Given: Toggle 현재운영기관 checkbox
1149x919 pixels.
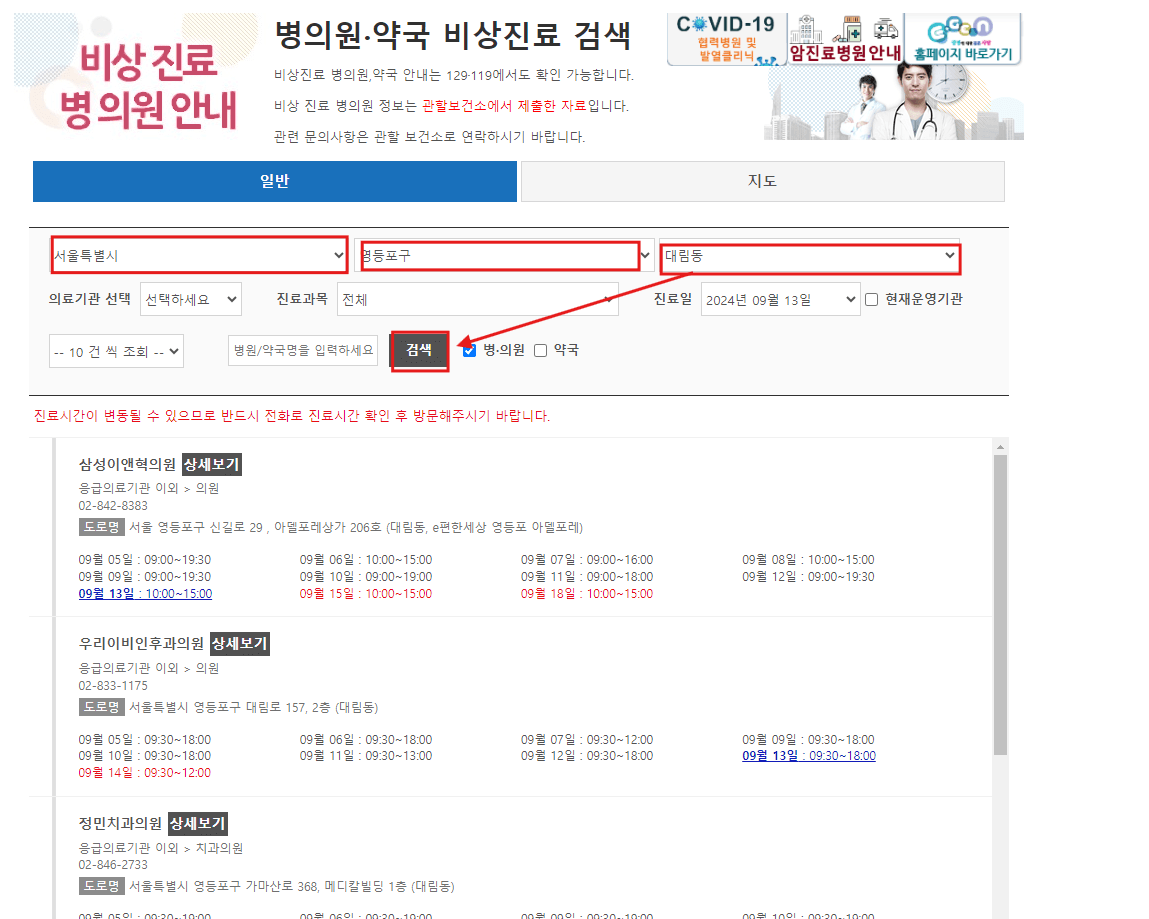Looking at the screenshot, I should tap(871, 299).
